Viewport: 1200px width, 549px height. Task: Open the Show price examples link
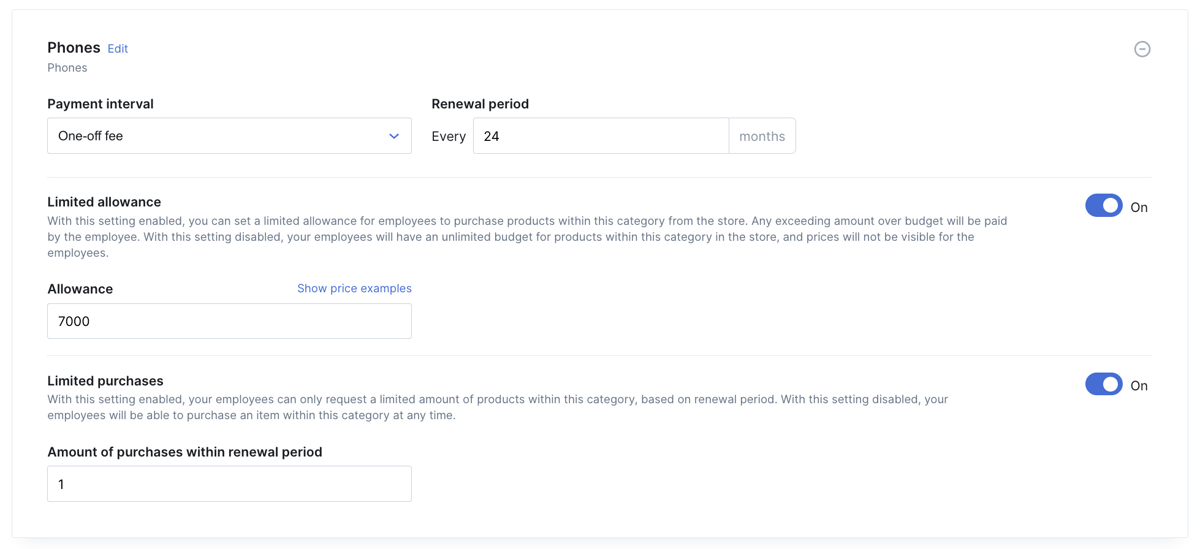click(354, 288)
